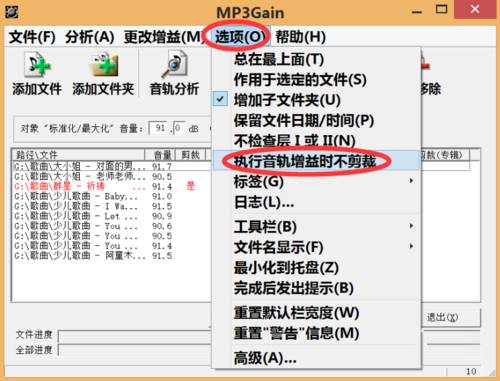The width and height of the screenshot is (500, 381).
Task: Open the 更改增益(M) menu
Action: [x=163, y=37]
